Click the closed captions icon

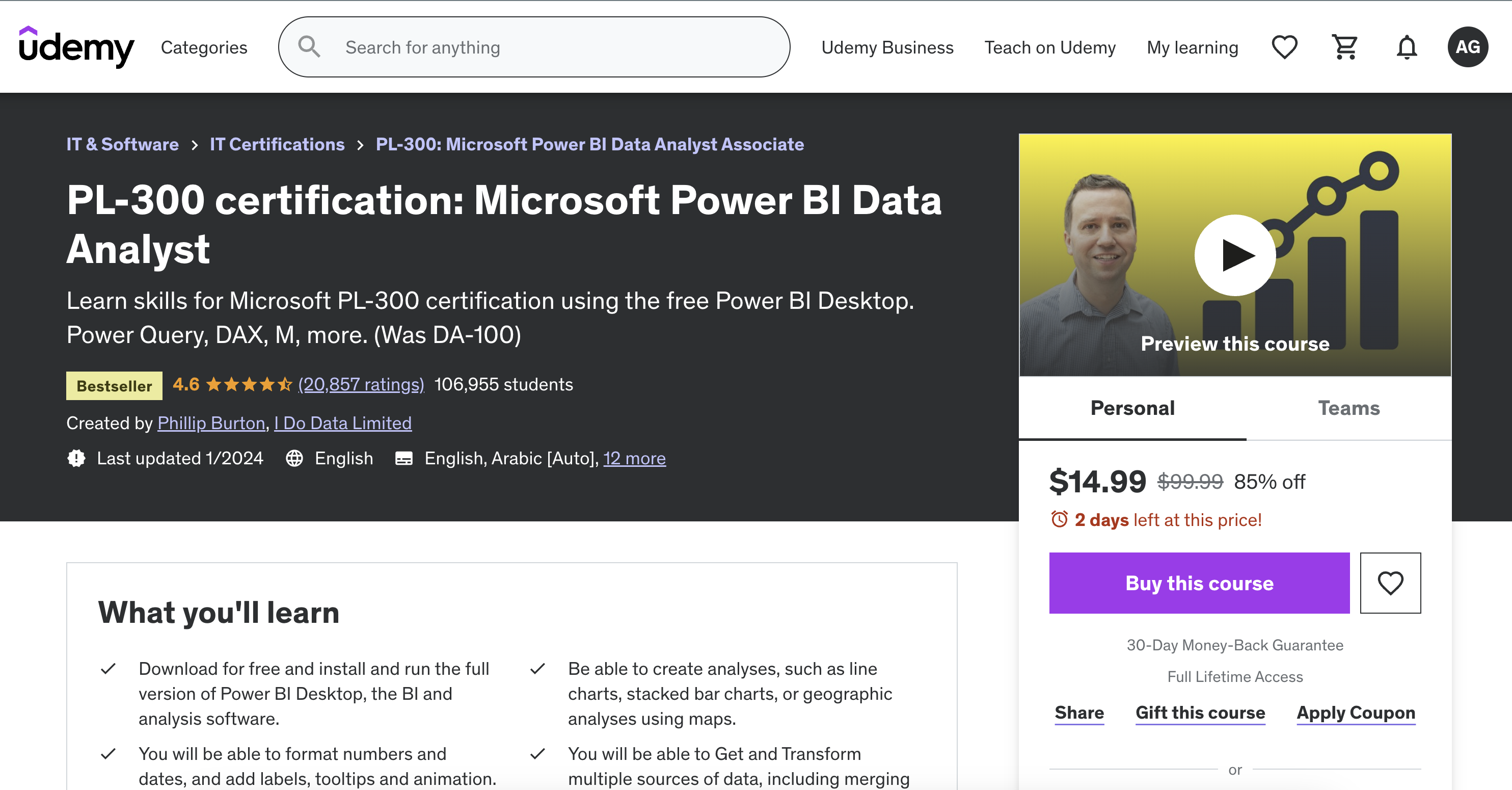click(x=404, y=458)
